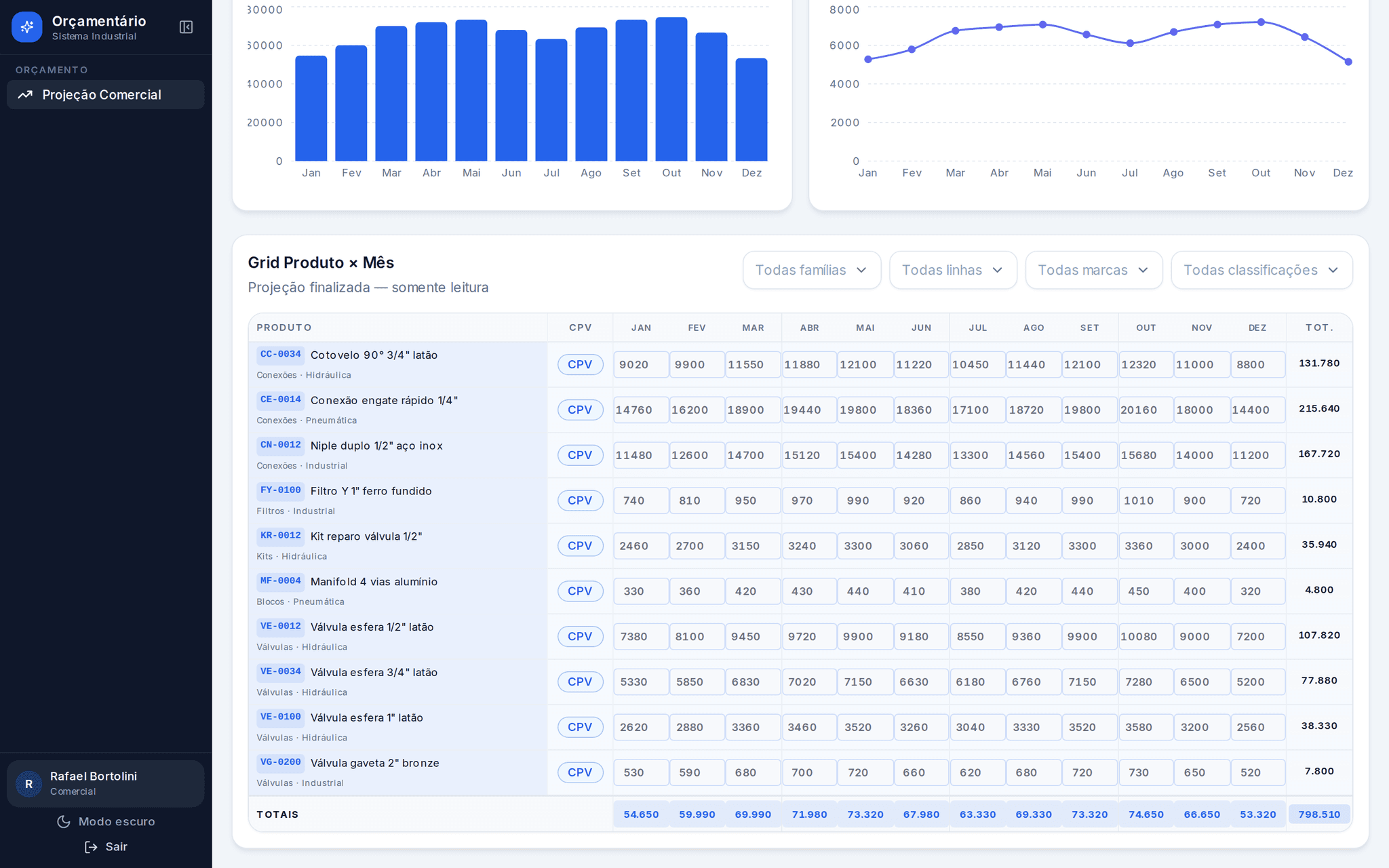Click the Orçamentário sparkle logo icon
Viewport: 1389px width, 868px height.
[27, 27]
